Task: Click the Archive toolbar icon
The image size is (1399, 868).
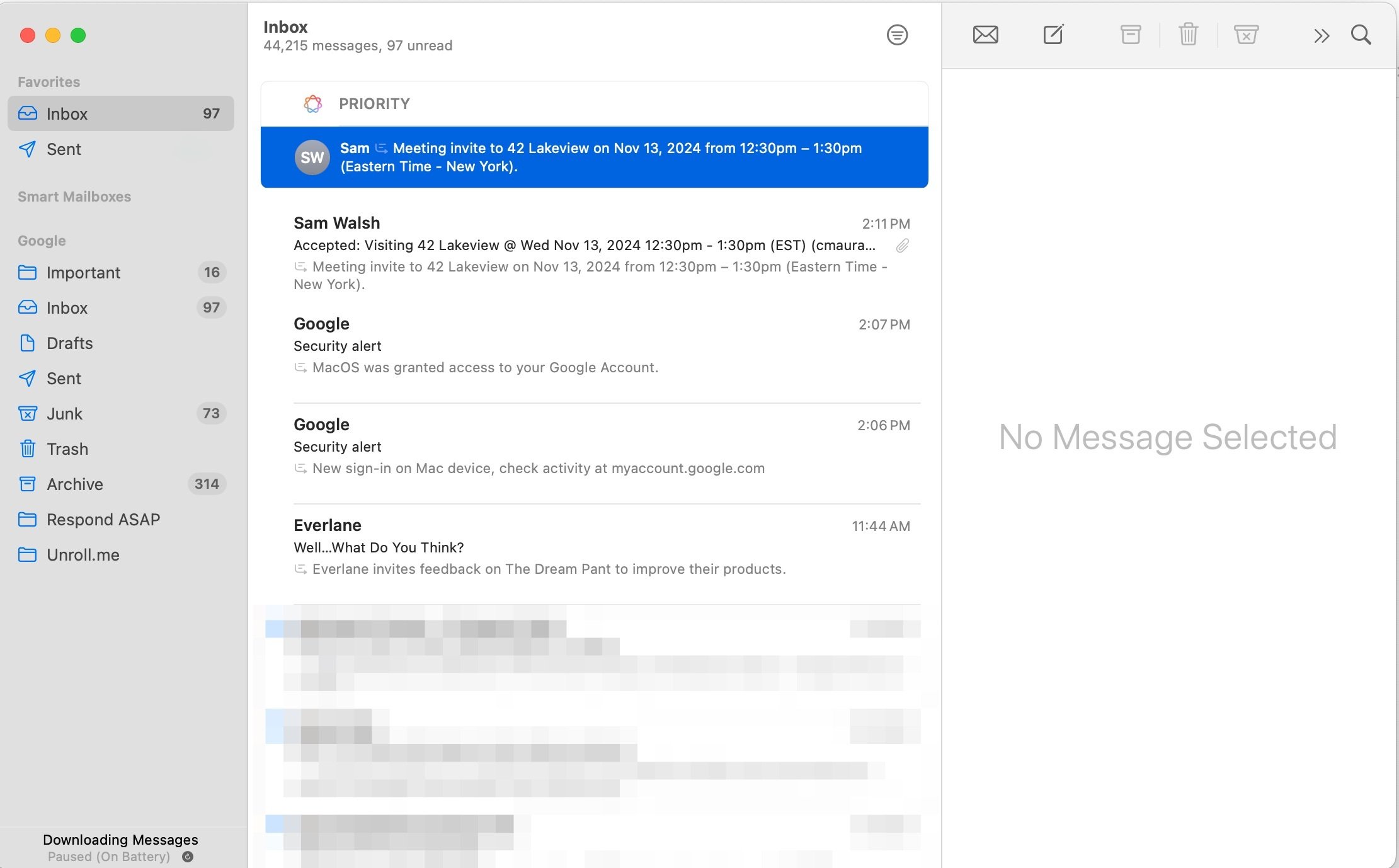Action: [x=1131, y=35]
